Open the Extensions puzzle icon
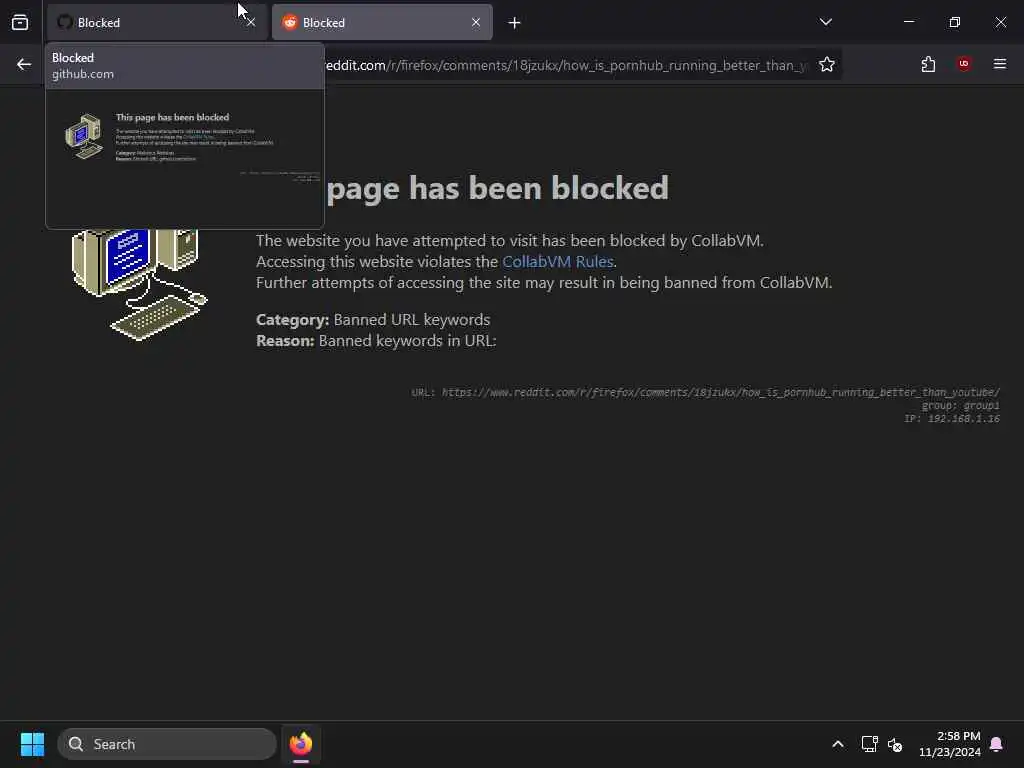 point(928,64)
